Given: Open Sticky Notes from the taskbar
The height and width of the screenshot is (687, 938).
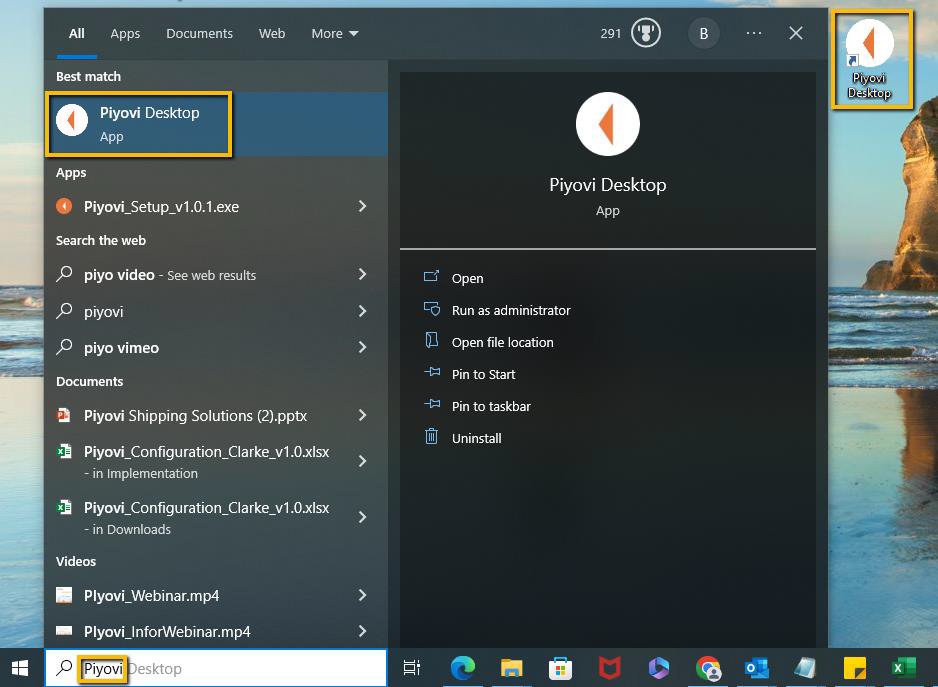Looking at the screenshot, I should (x=855, y=668).
